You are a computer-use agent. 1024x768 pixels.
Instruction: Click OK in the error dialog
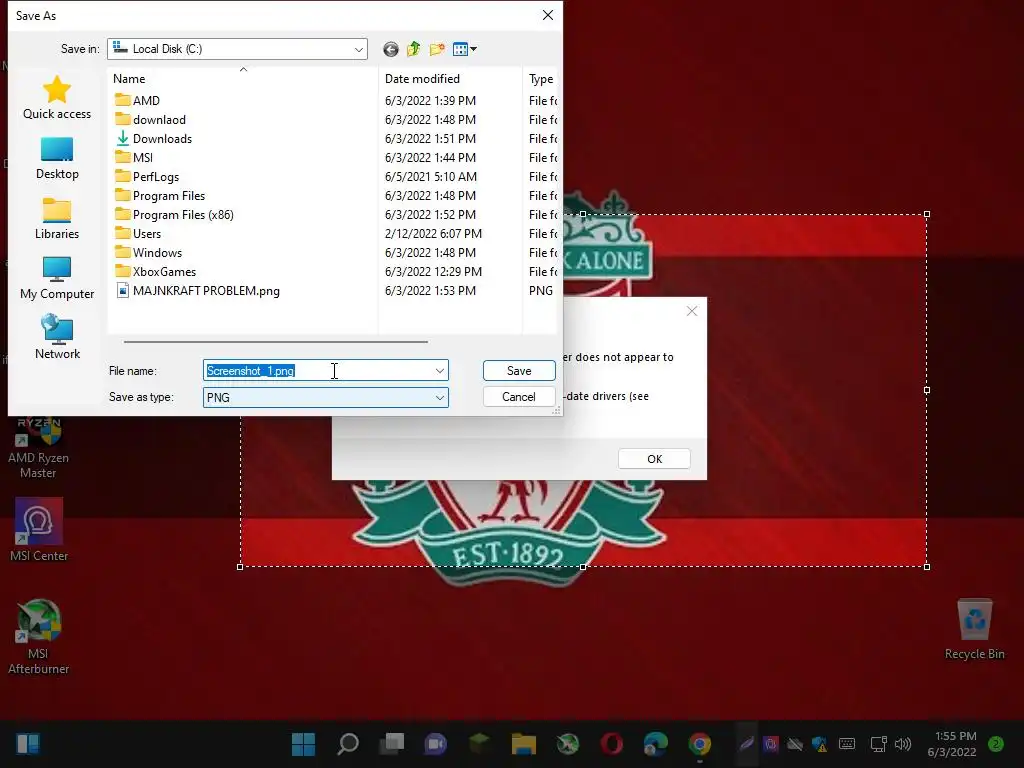tap(654, 458)
